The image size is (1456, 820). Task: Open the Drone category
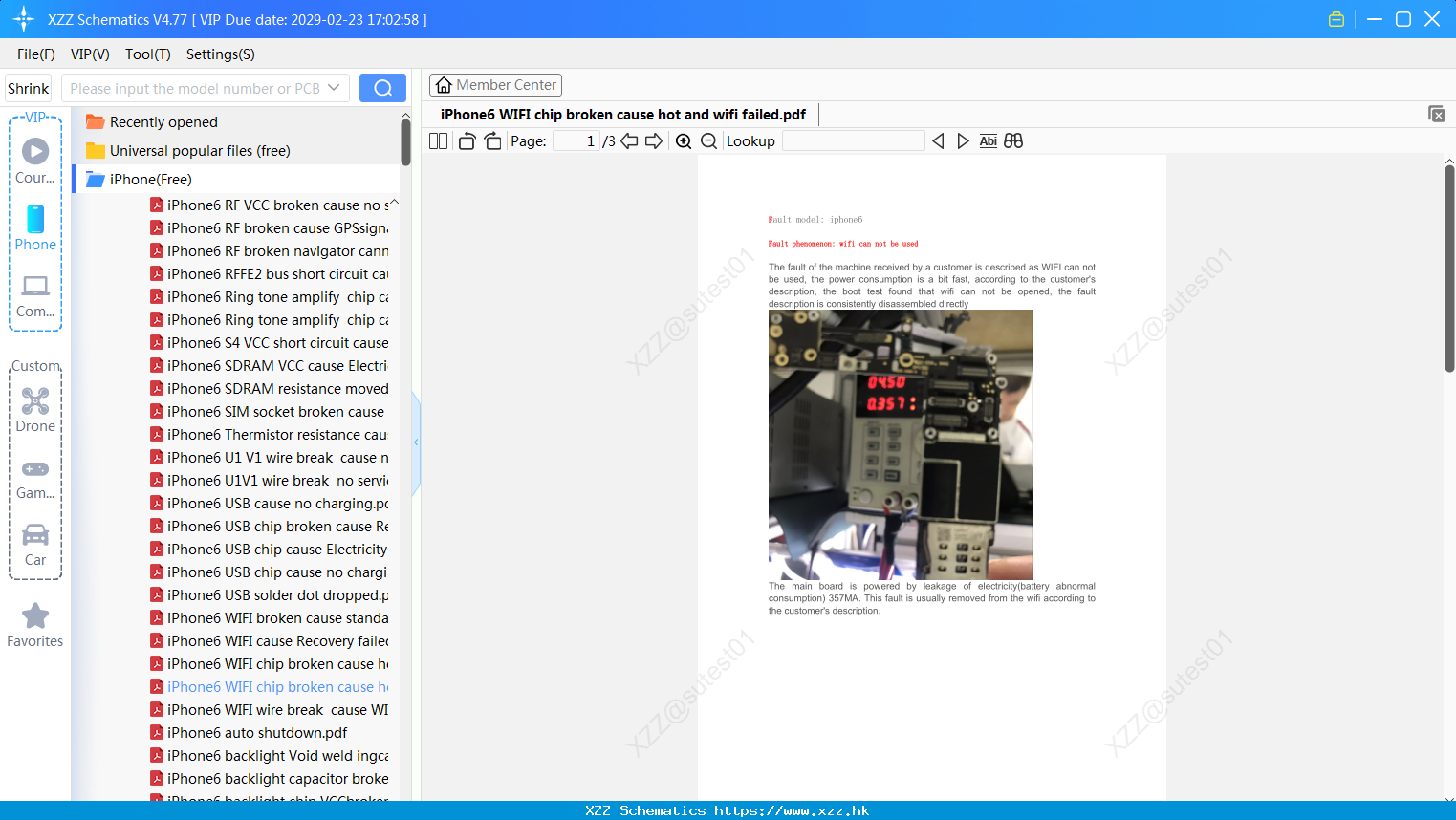pos(35,410)
